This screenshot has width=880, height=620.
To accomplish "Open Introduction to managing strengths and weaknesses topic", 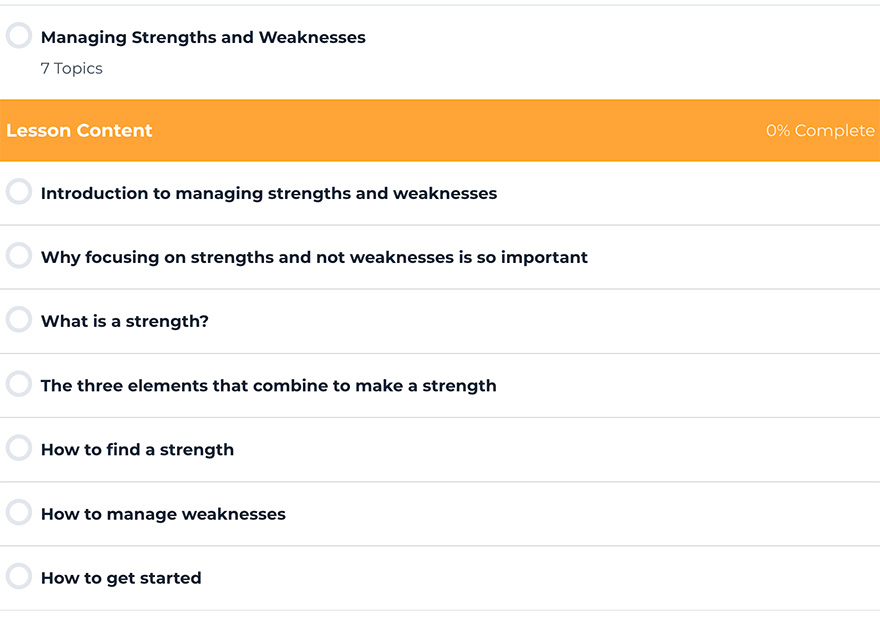I will tap(269, 193).
